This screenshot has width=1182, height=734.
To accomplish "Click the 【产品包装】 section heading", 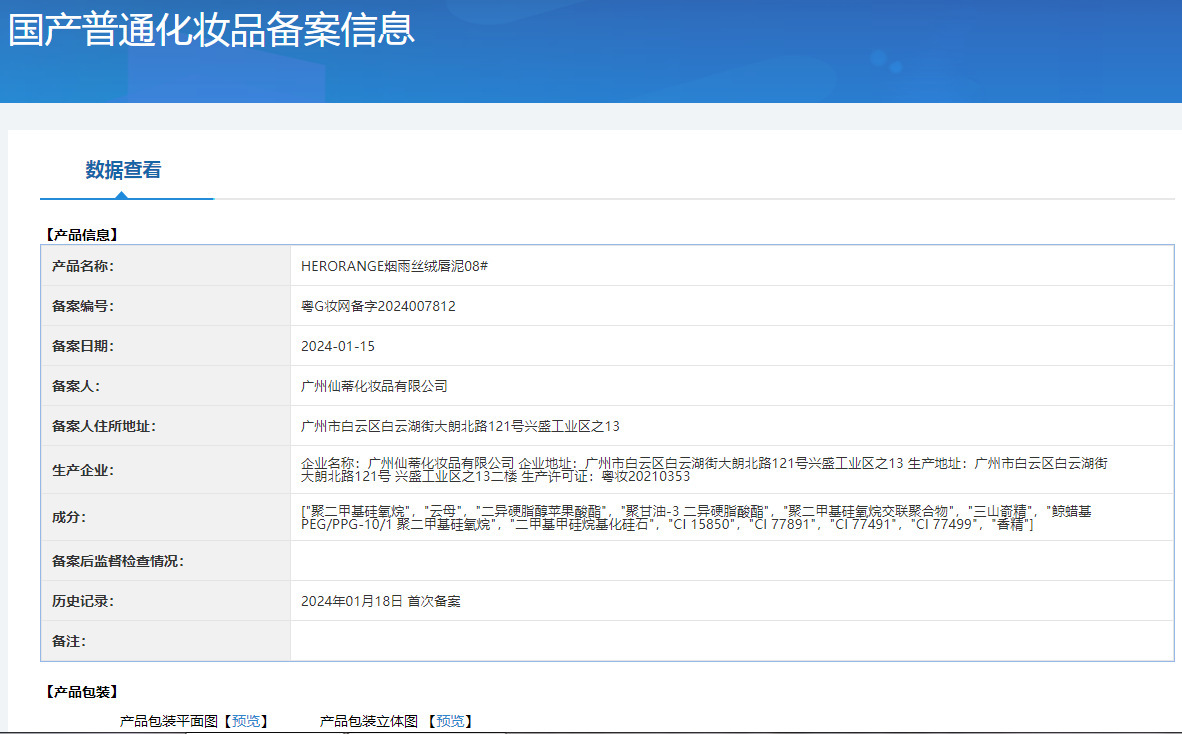I will (82, 692).
